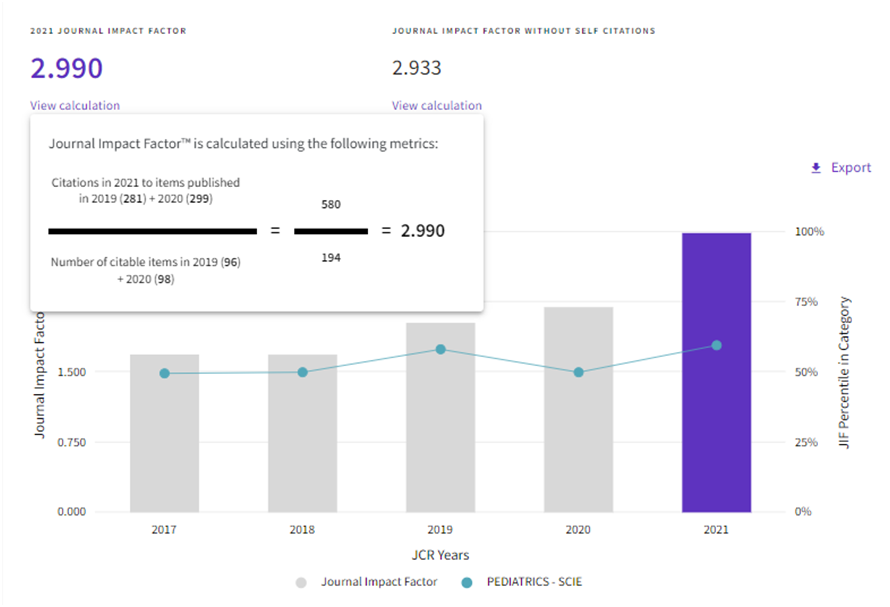The width and height of the screenshot is (890, 607).
Task: Select the 2018 percentile data point
Action: (302, 372)
